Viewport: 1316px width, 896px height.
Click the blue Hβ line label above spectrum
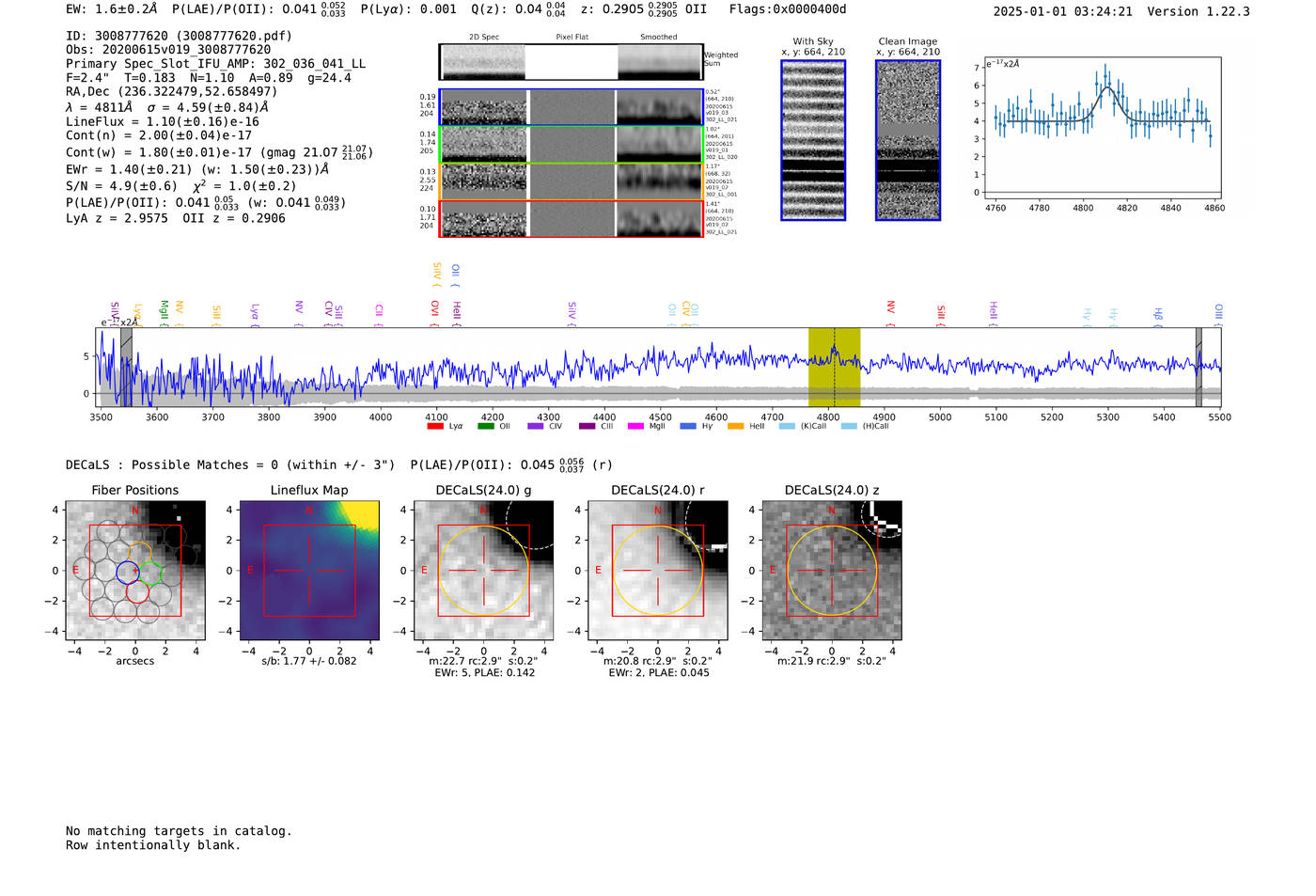point(1158,316)
